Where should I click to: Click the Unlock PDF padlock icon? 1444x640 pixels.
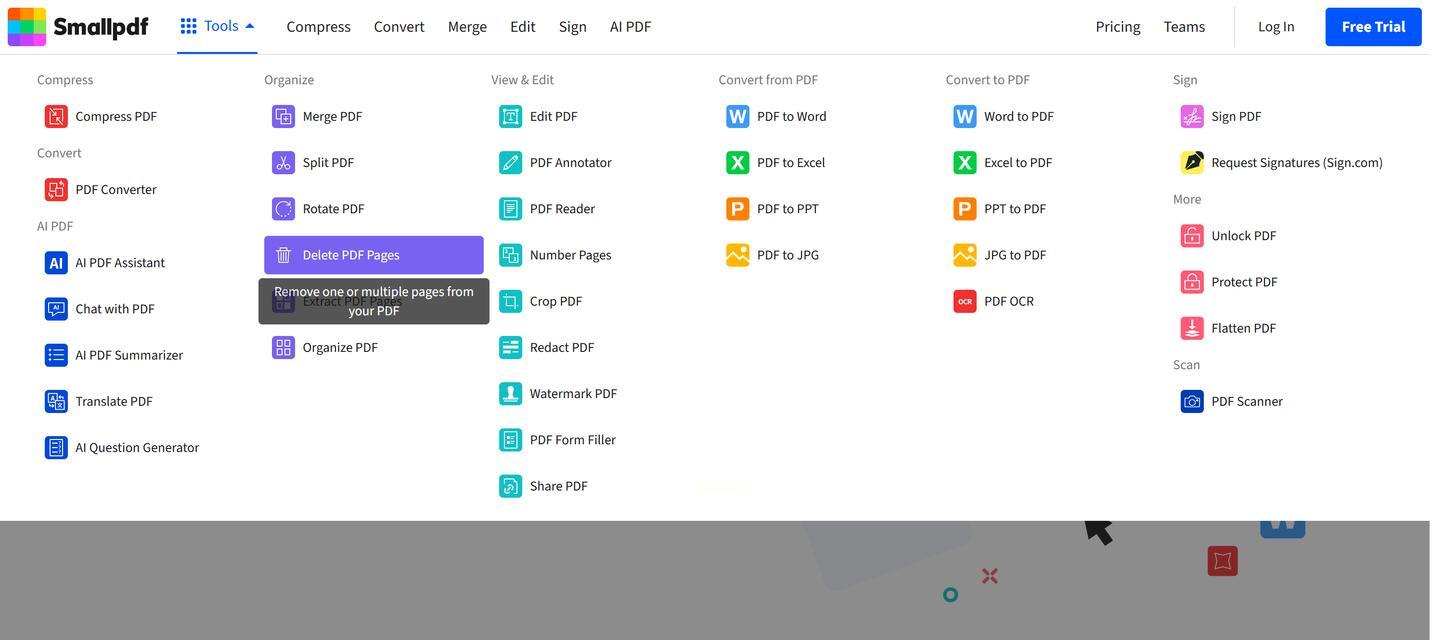click(1191, 236)
